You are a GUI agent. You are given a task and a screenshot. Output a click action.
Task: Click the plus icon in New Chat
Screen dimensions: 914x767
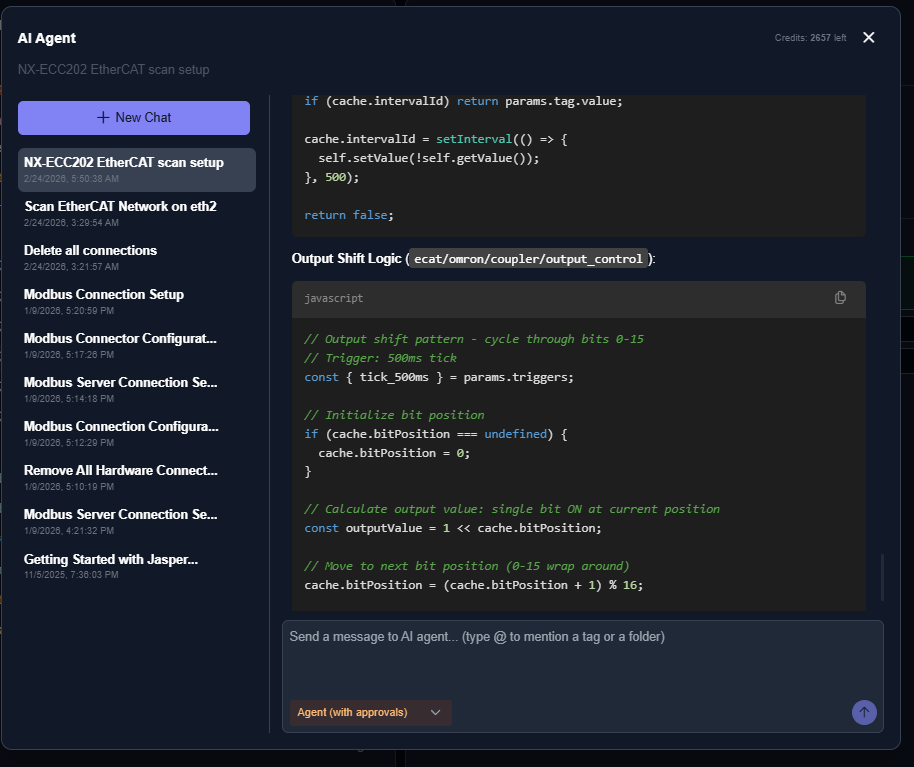(x=103, y=118)
